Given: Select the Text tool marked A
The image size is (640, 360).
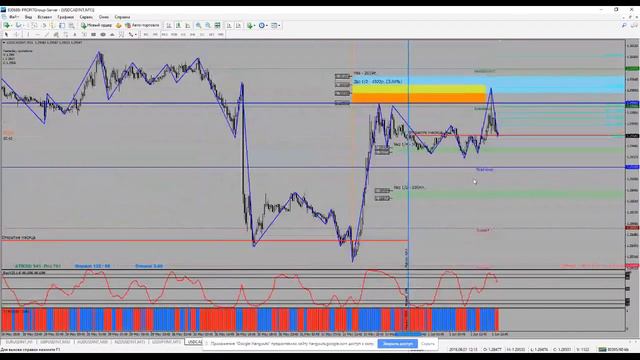Looking at the screenshot, I should 75,35.
